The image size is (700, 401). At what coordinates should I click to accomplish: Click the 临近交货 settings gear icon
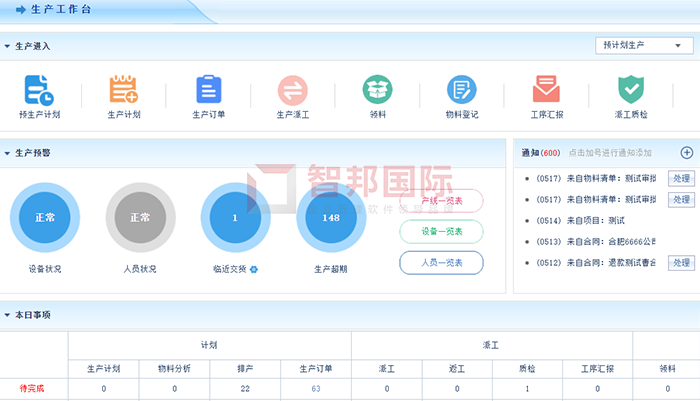click(x=254, y=270)
